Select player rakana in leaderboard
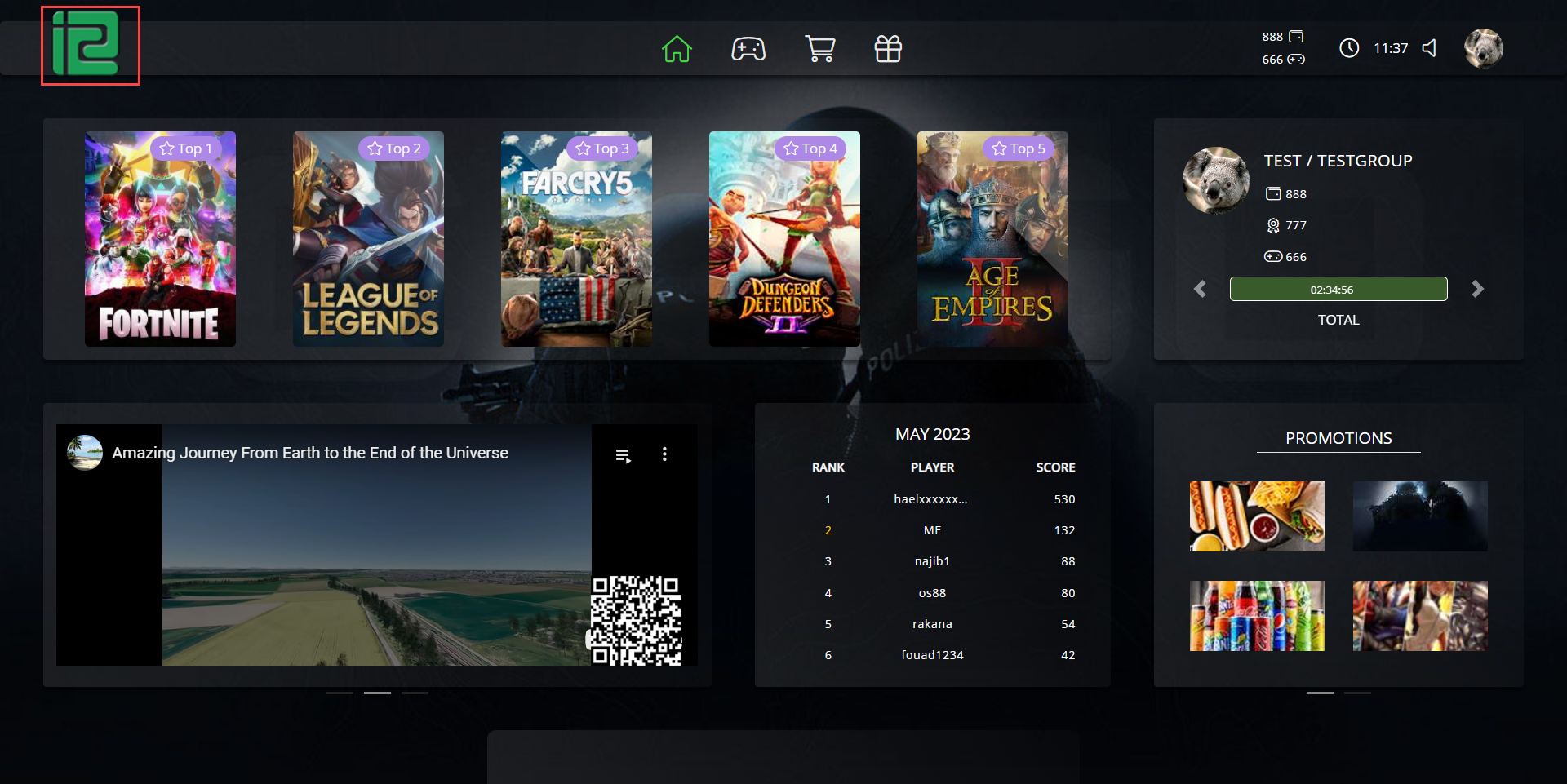1567x784 pixels. tap(932, 624)
